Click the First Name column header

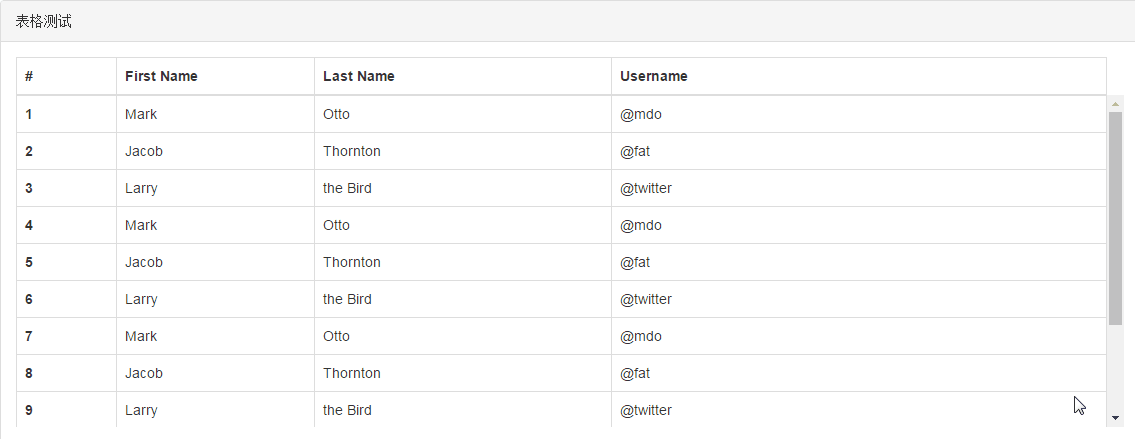(x=161, y=76)
